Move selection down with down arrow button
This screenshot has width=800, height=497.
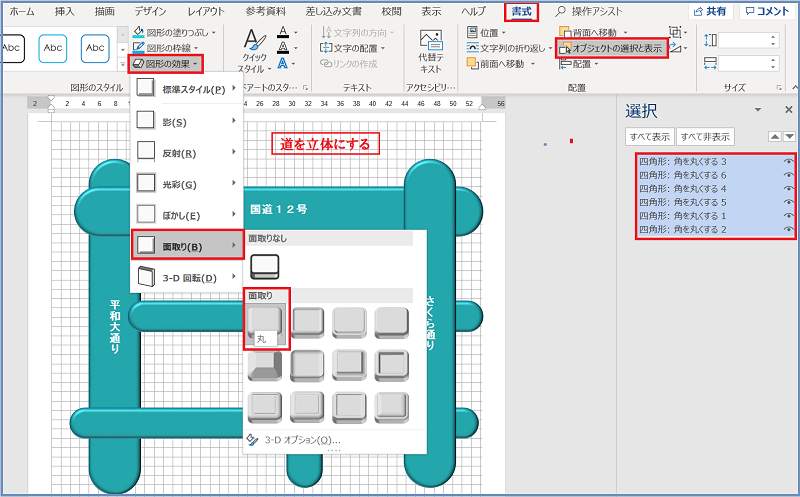coord(789,136)
